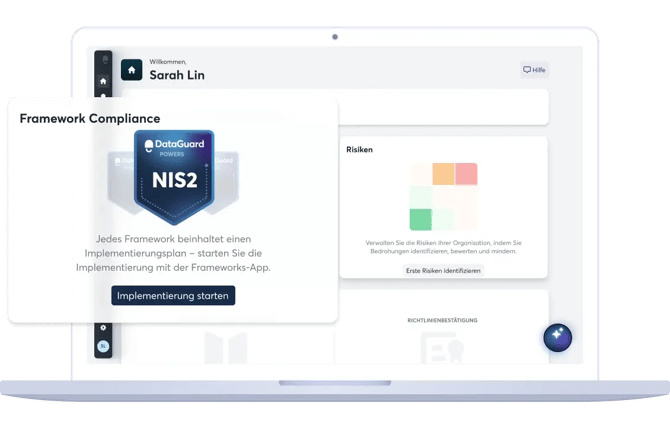Image resolution: width=670 pixels, height=422 pixels.
Task: Click the Risiken card heading
Action: (359, 149)
